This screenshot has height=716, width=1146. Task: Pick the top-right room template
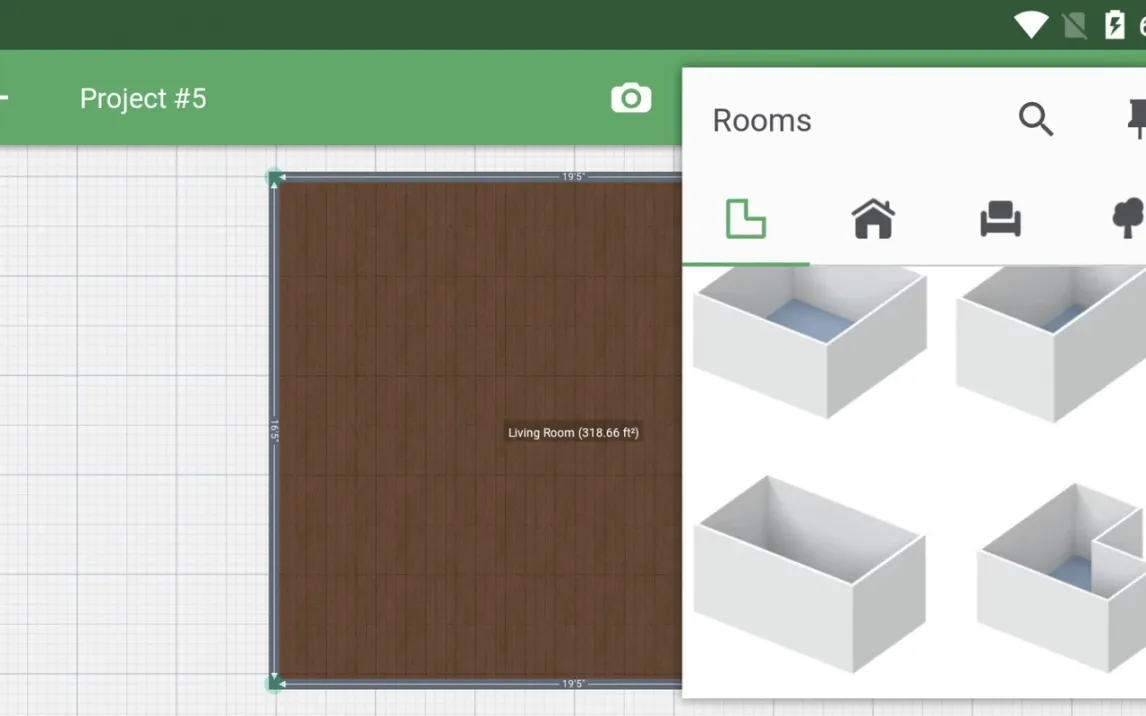point(1052,340)
